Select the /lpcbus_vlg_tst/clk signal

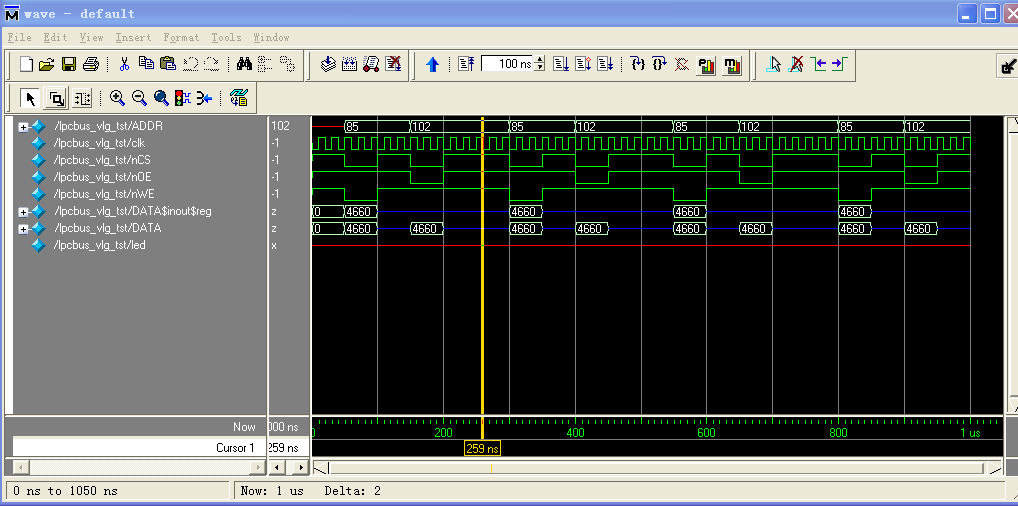(100, 143)
